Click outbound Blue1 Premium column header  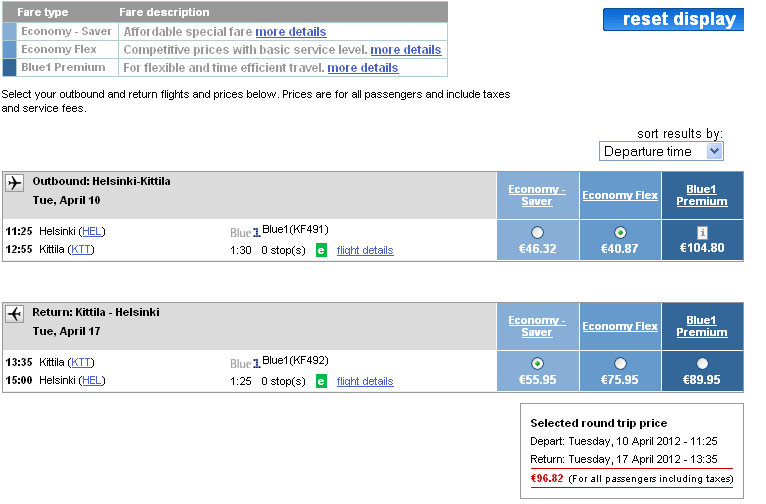[x=702, y=195]
